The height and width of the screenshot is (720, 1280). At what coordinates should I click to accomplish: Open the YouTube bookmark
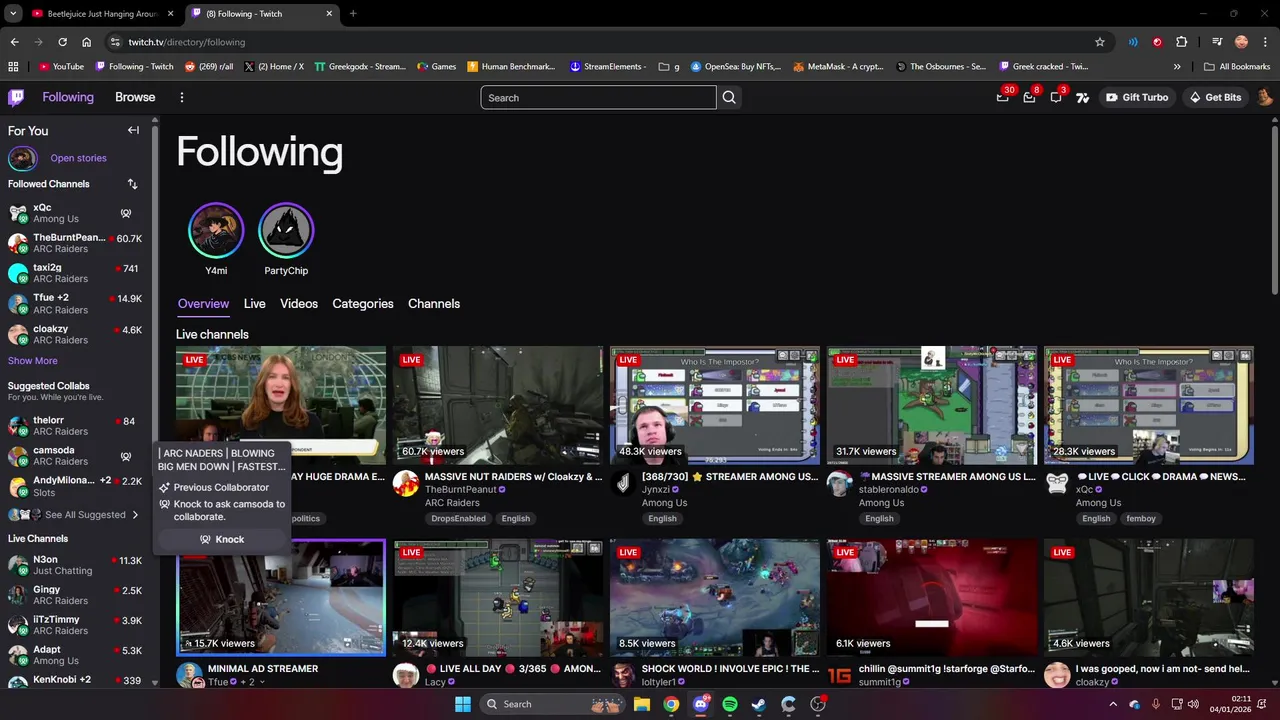[x=61, y=66]
